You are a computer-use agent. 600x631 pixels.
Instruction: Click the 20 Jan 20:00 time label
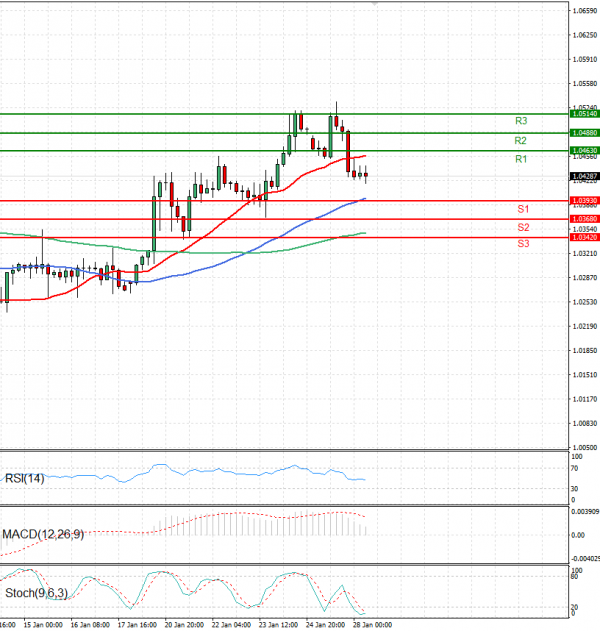point(184,625)
